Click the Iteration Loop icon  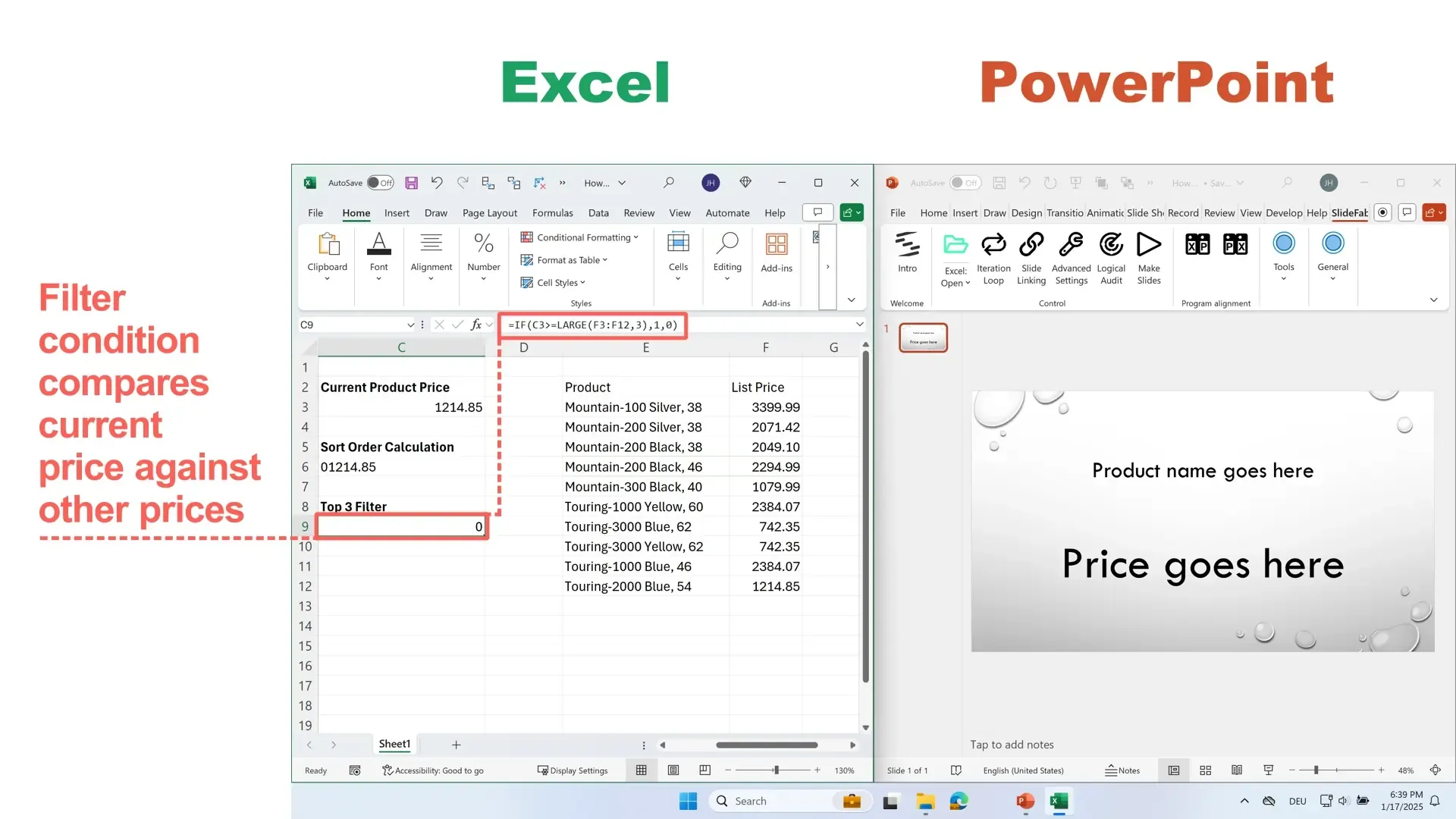click(993, 244)
